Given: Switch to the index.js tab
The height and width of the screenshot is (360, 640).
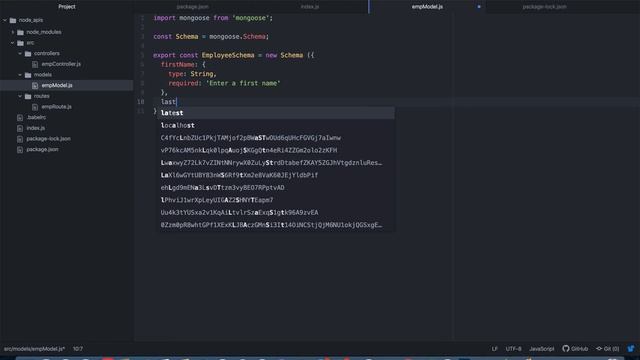Looking at the screenshot, I should coord(310,7).
